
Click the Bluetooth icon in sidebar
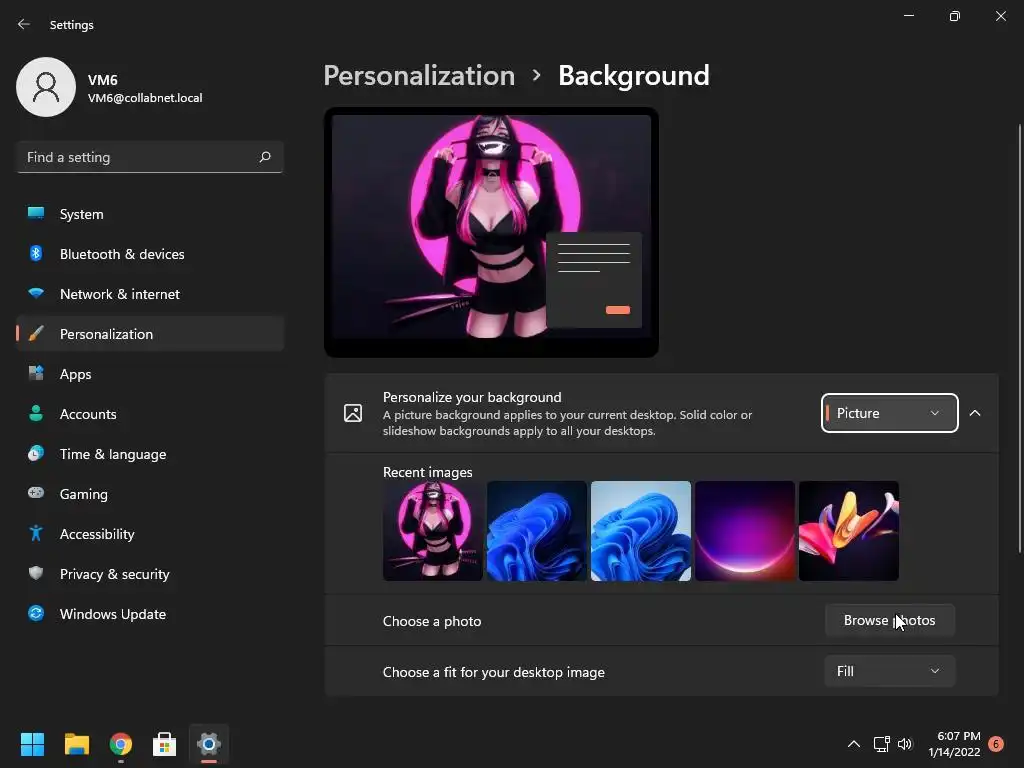[36, 253]
